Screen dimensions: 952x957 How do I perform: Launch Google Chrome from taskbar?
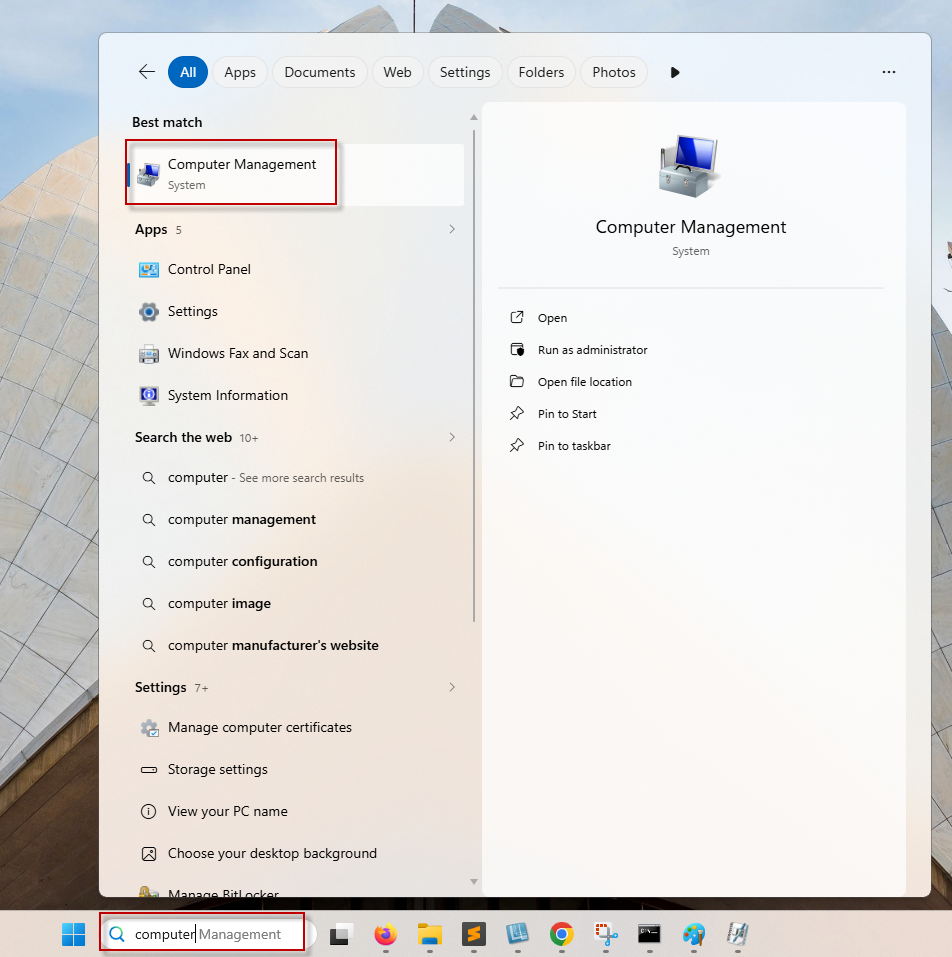[561, 934]
